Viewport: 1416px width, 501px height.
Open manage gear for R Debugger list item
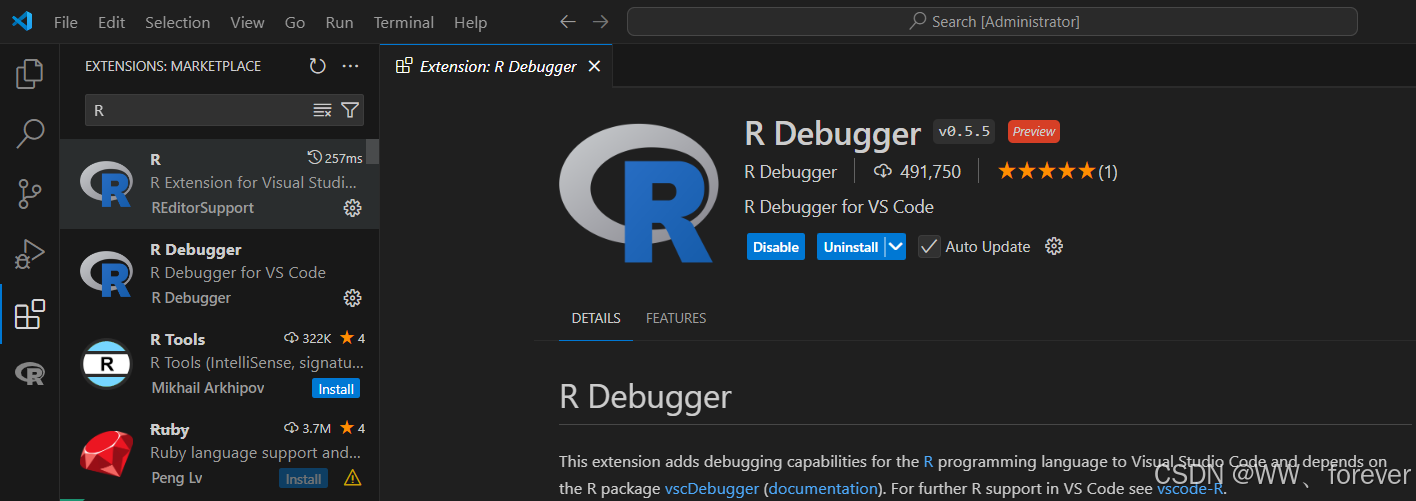coord(352,298)
